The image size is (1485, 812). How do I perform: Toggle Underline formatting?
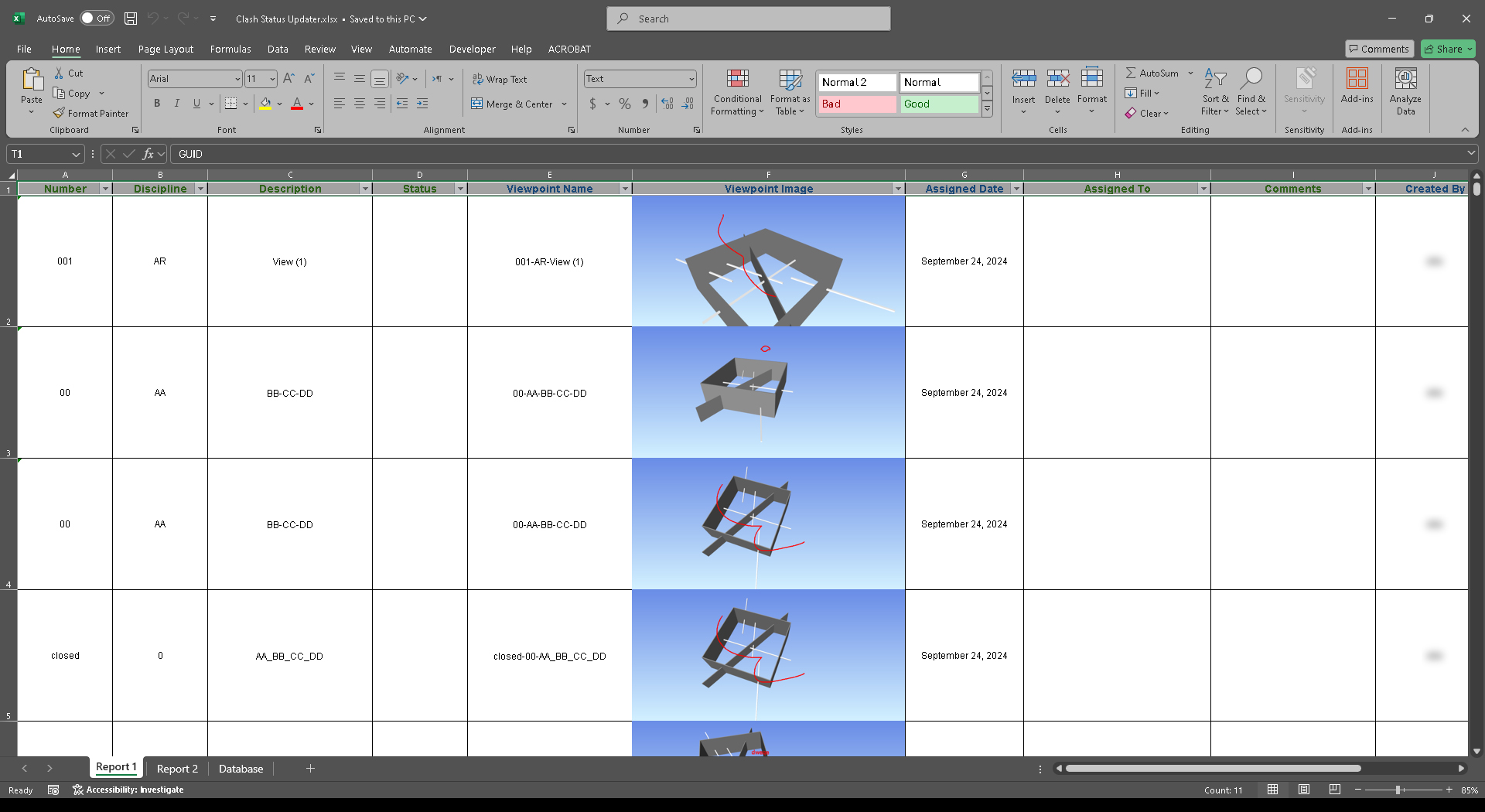[197, 104]
